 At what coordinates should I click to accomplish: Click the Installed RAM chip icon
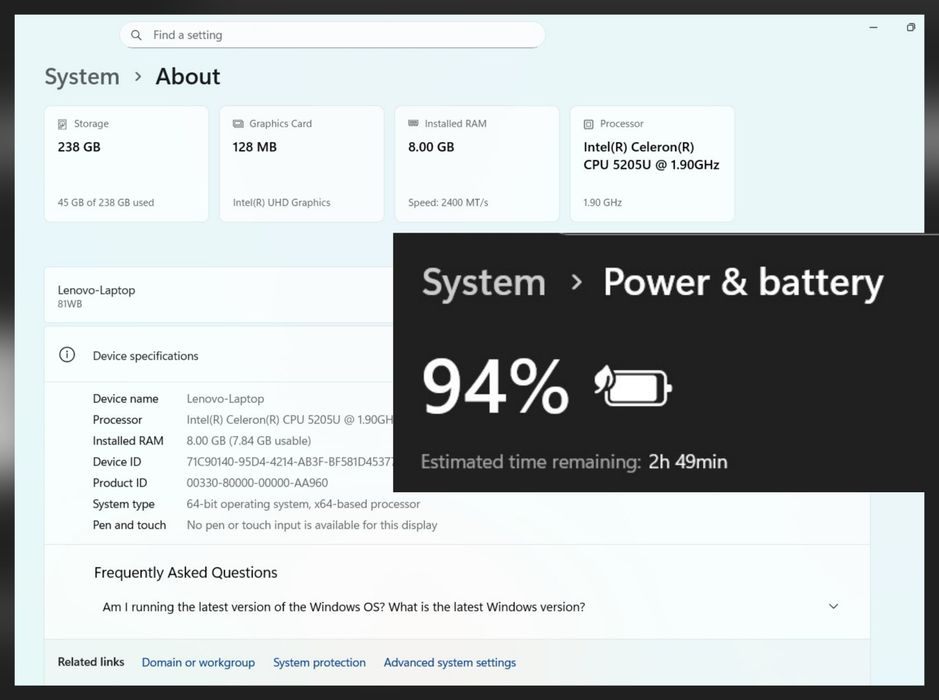(413, 124)
